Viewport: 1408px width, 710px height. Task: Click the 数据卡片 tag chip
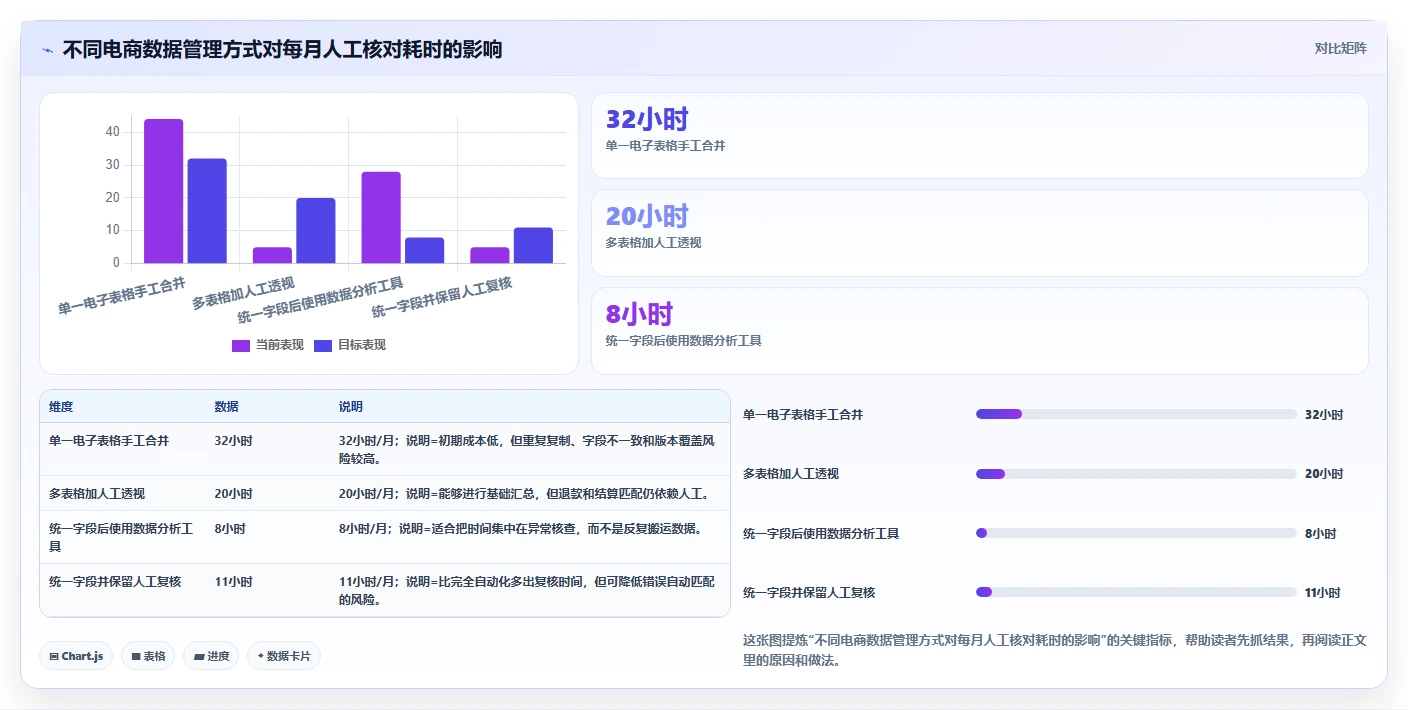[x=284, y=656]
